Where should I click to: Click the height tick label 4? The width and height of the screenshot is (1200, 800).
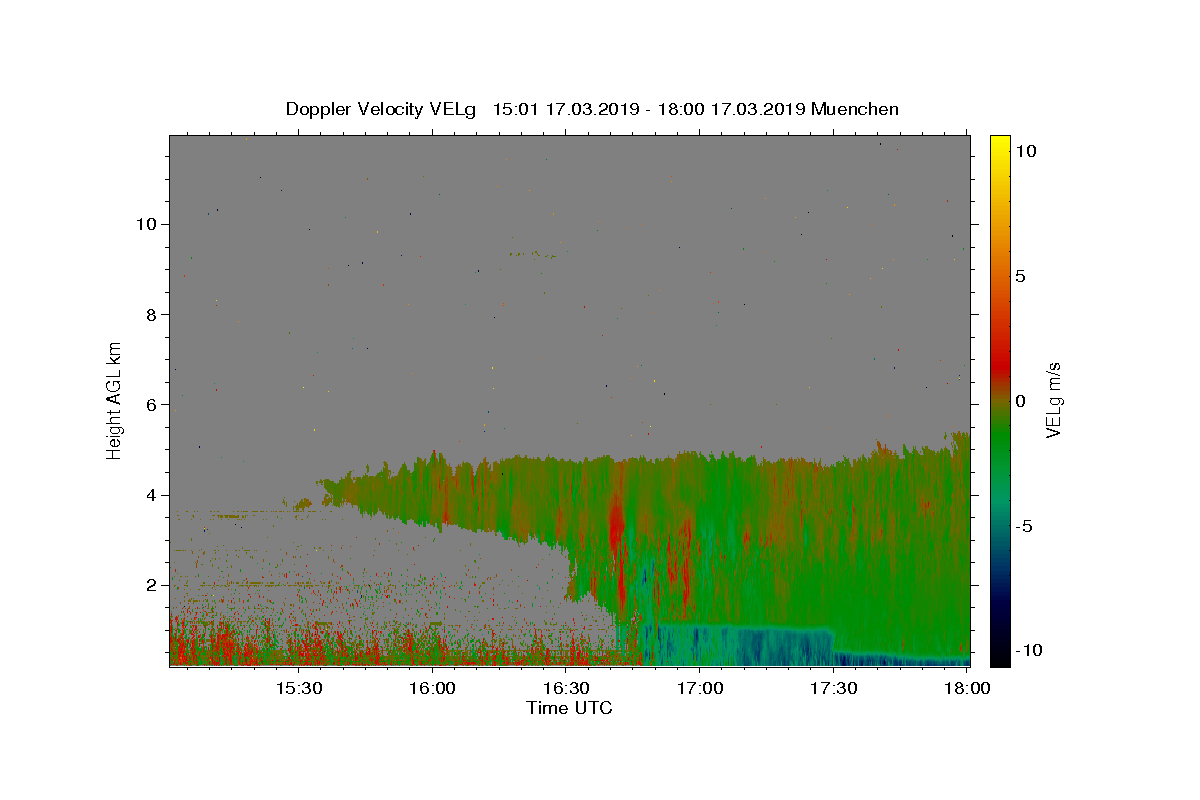(x=151, y=495)
